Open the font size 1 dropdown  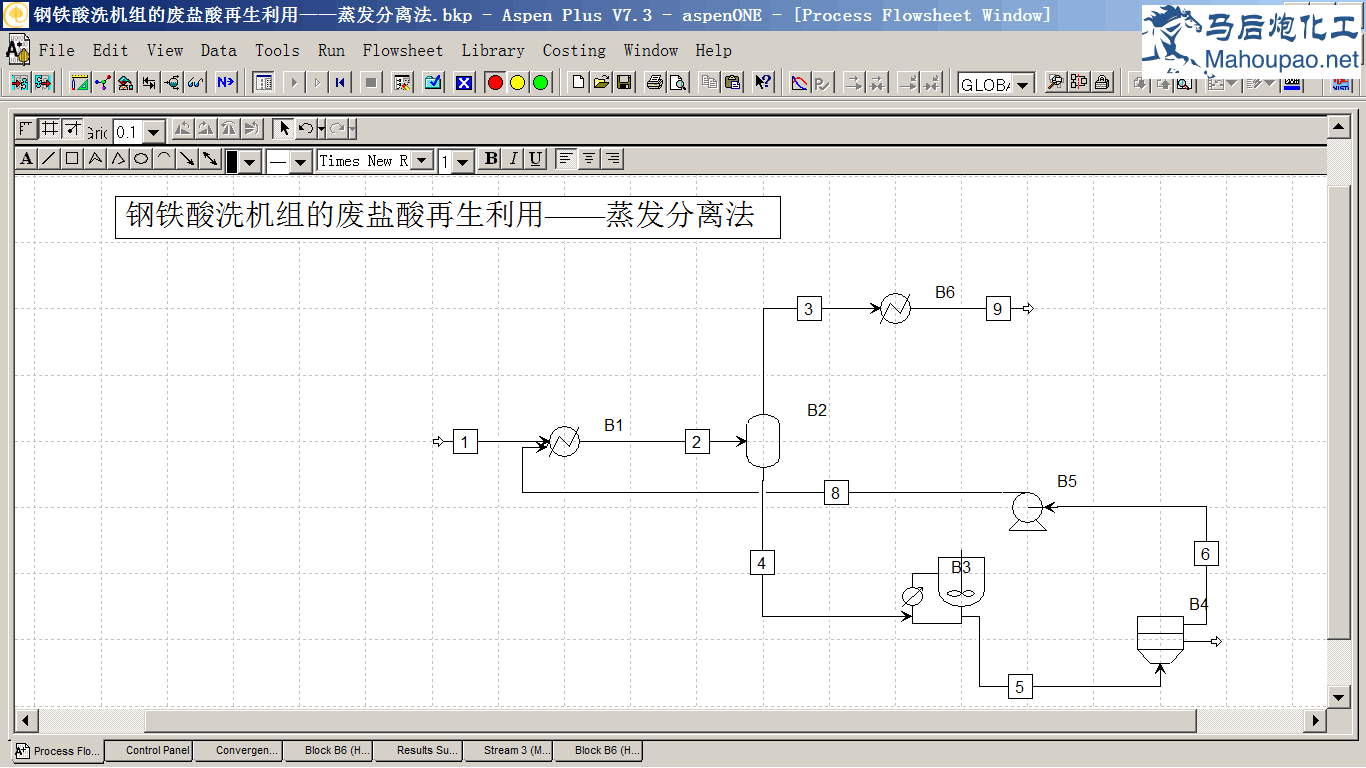click(x=462, y=162)
